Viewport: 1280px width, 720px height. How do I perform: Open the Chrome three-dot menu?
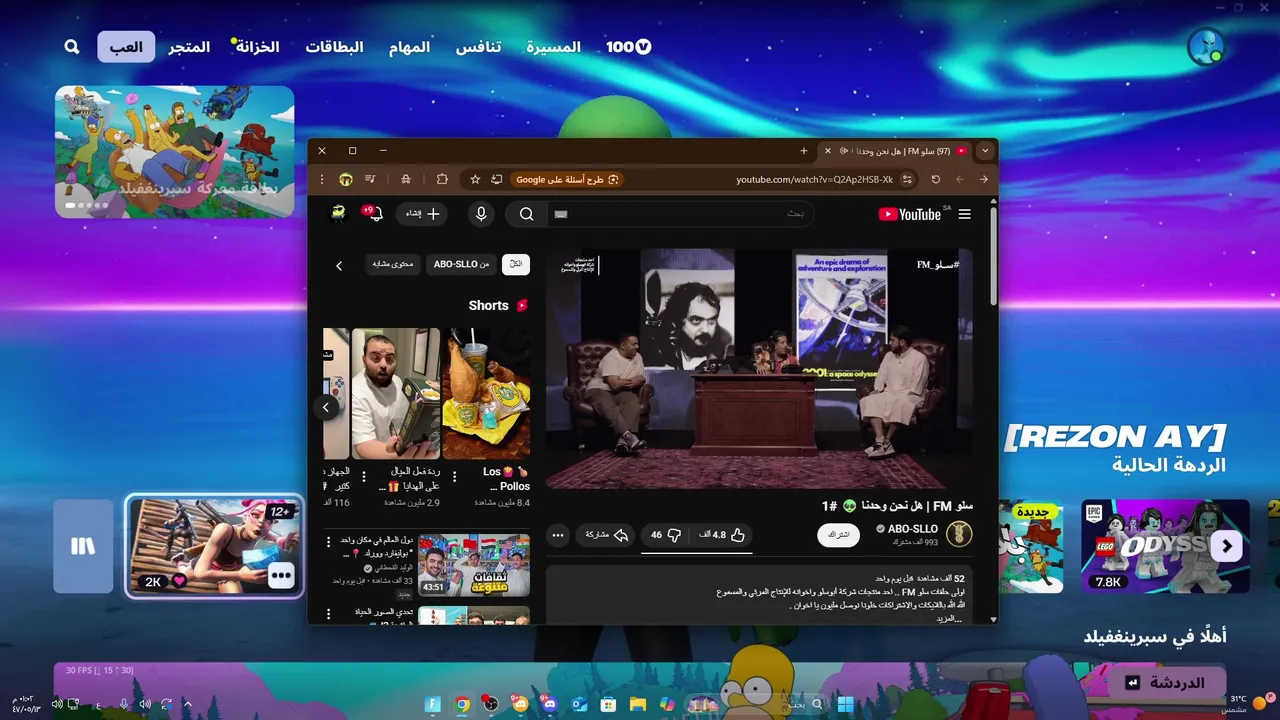click(x=322, y=179)
